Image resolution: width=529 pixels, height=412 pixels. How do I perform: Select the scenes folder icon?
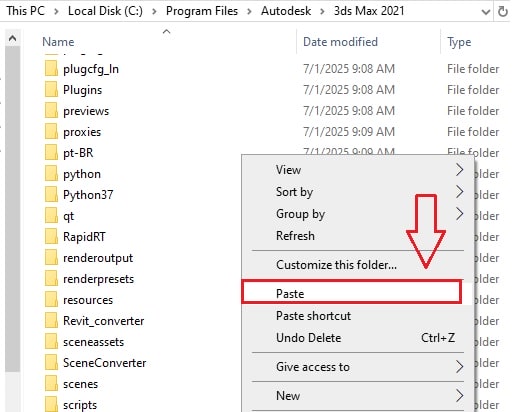(x=51, y=384)
